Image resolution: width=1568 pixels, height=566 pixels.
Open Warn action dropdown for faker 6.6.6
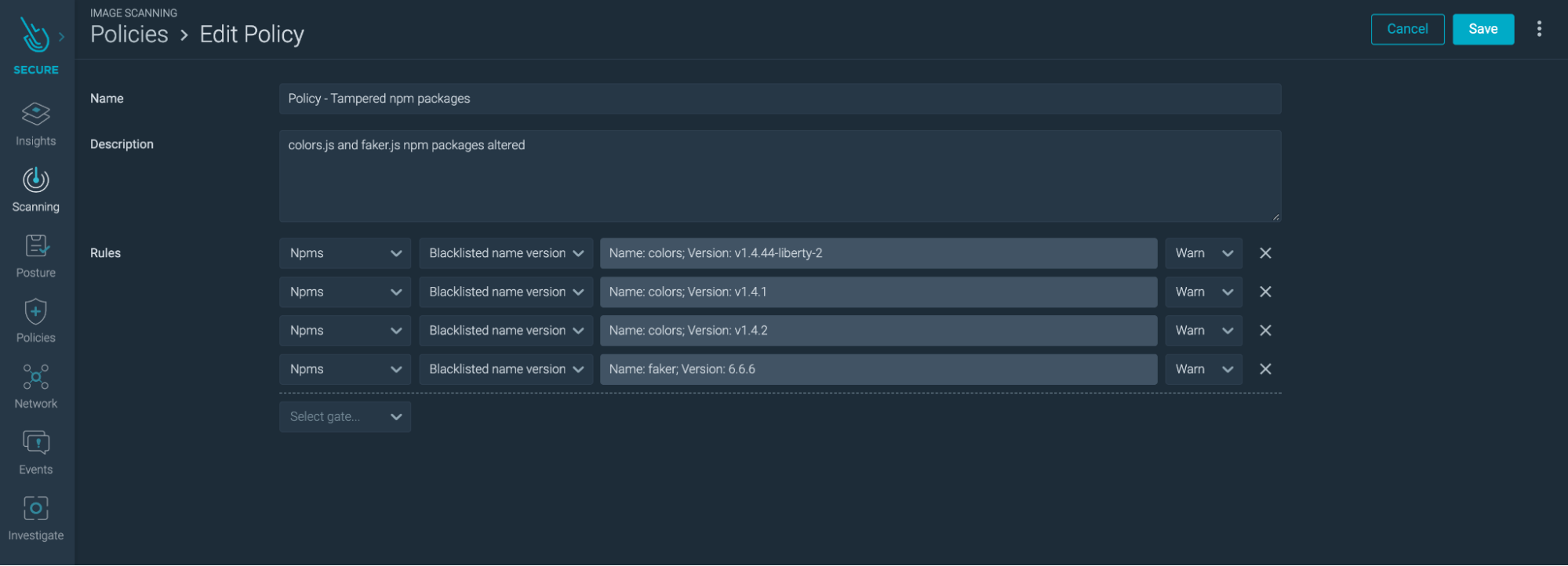click(1203, 368)
